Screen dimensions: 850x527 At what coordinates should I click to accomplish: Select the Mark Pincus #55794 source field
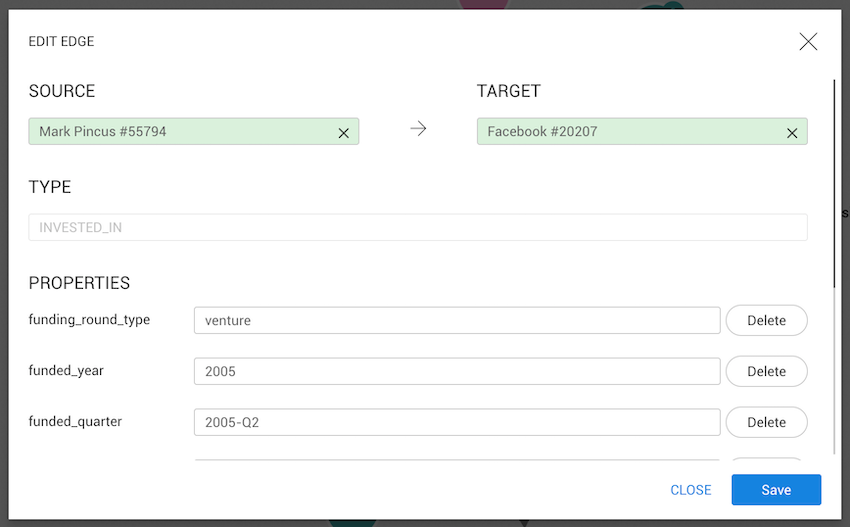click(x=180, y=131)
